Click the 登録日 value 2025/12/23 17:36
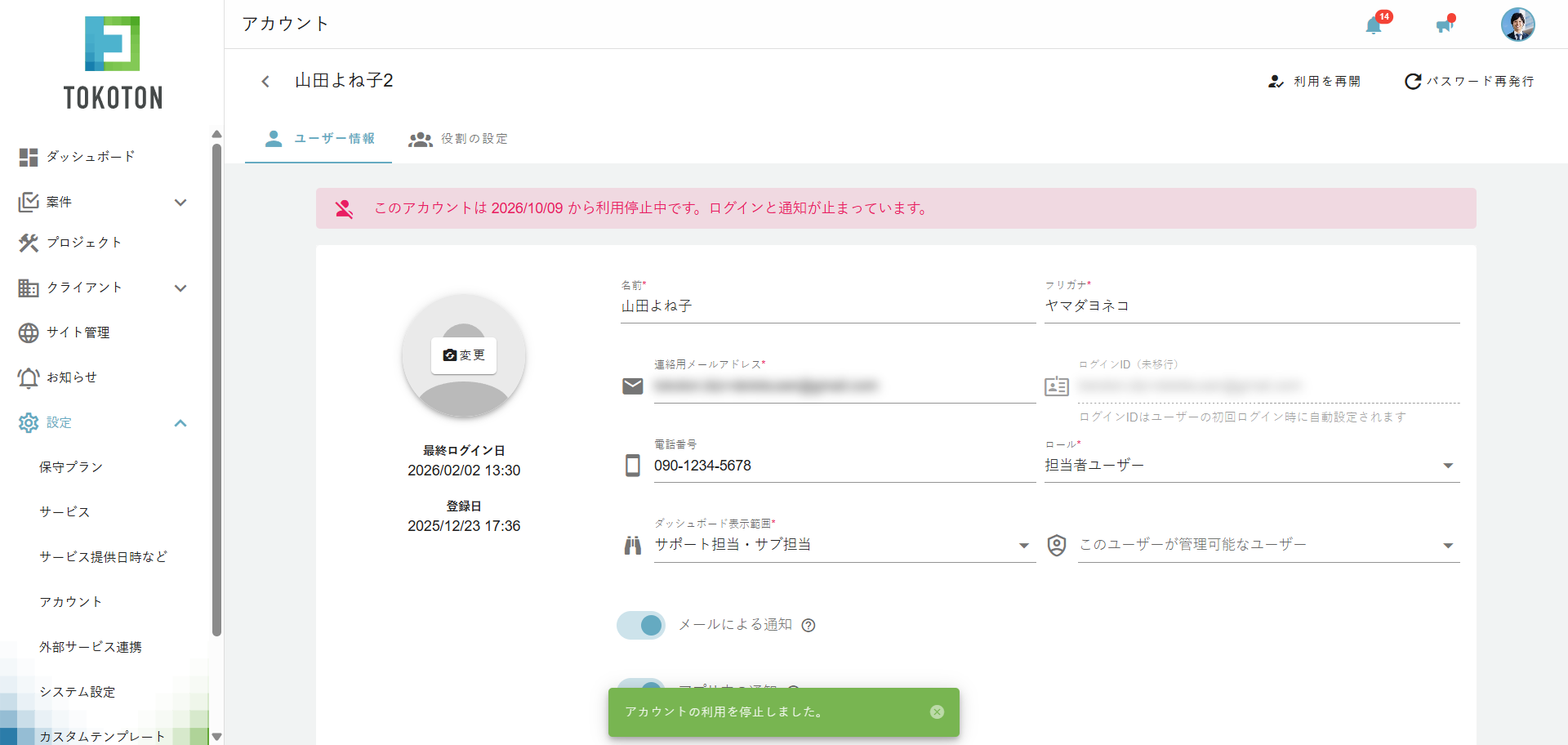Image resolution: width=1568 pixels, height=745 pixels. click(x=464, y=526)
